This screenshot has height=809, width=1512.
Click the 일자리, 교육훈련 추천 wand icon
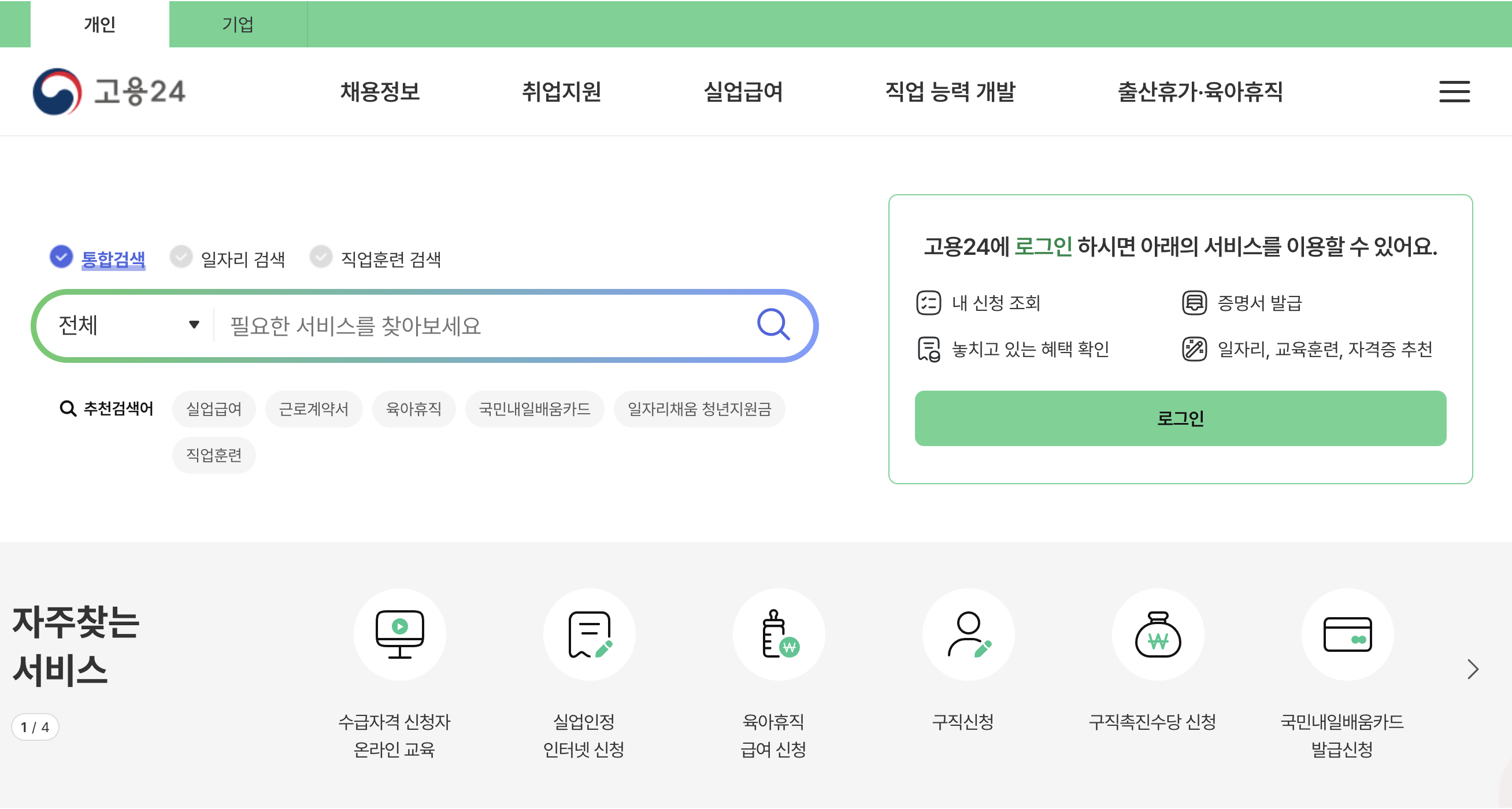coord(1194,349)
